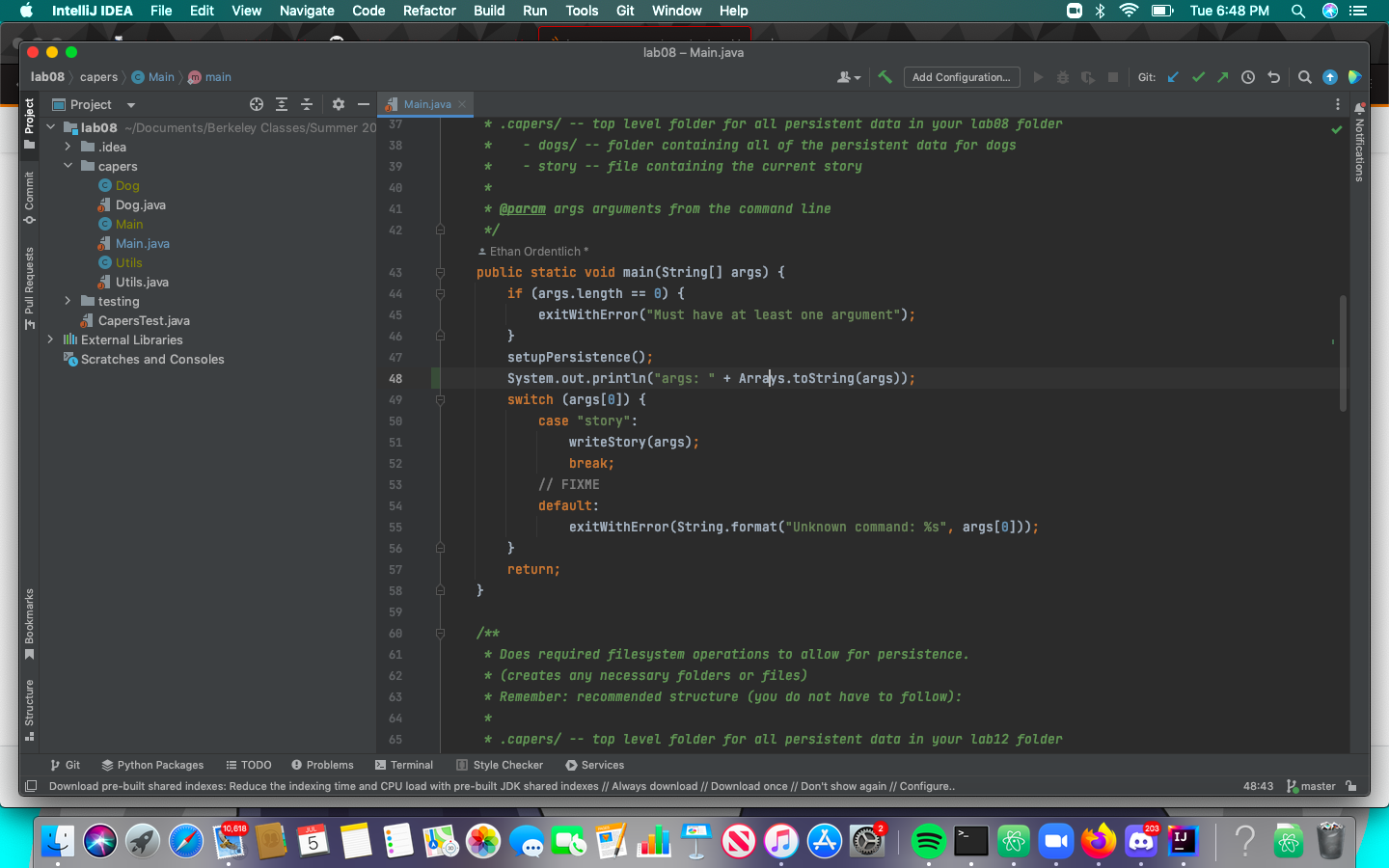The image size is (1389, 868).
Task: Click the Git Commit checkmark icon
Action: pyautogui.click(x=1198, y=77)
